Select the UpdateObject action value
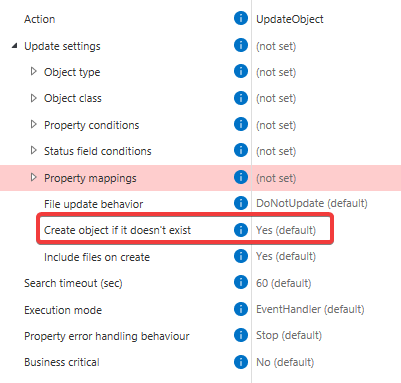 290,19
